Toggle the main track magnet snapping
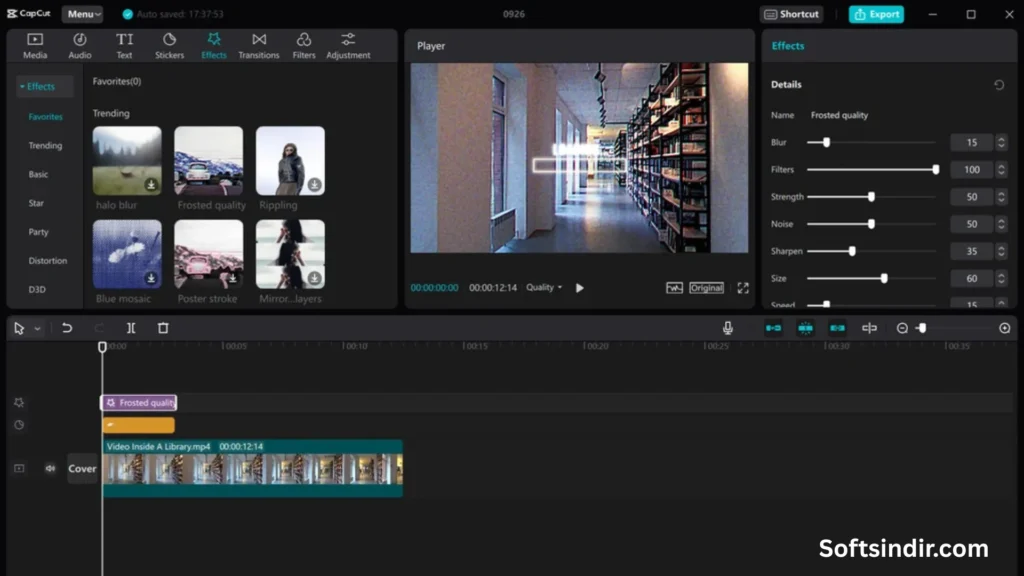The width and height of the screenshot is (1024, 576). [773, 328]
